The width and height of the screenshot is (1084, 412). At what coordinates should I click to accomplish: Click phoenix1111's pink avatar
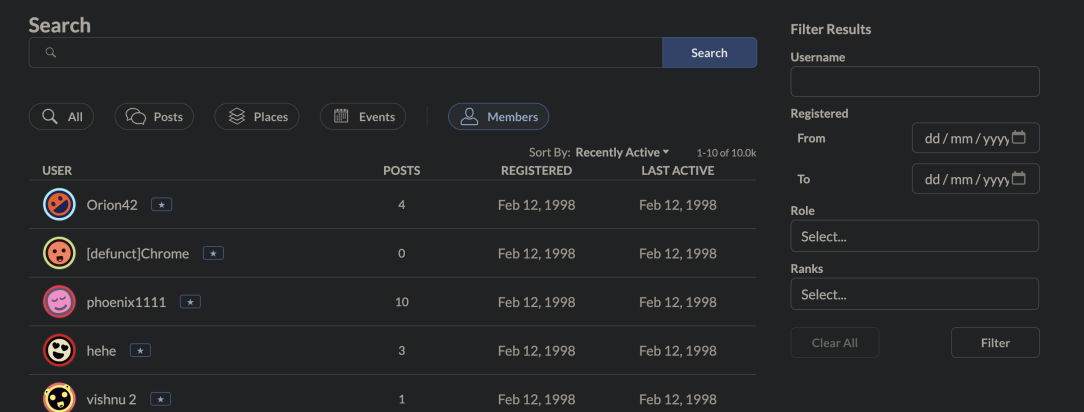click(60, 301)
